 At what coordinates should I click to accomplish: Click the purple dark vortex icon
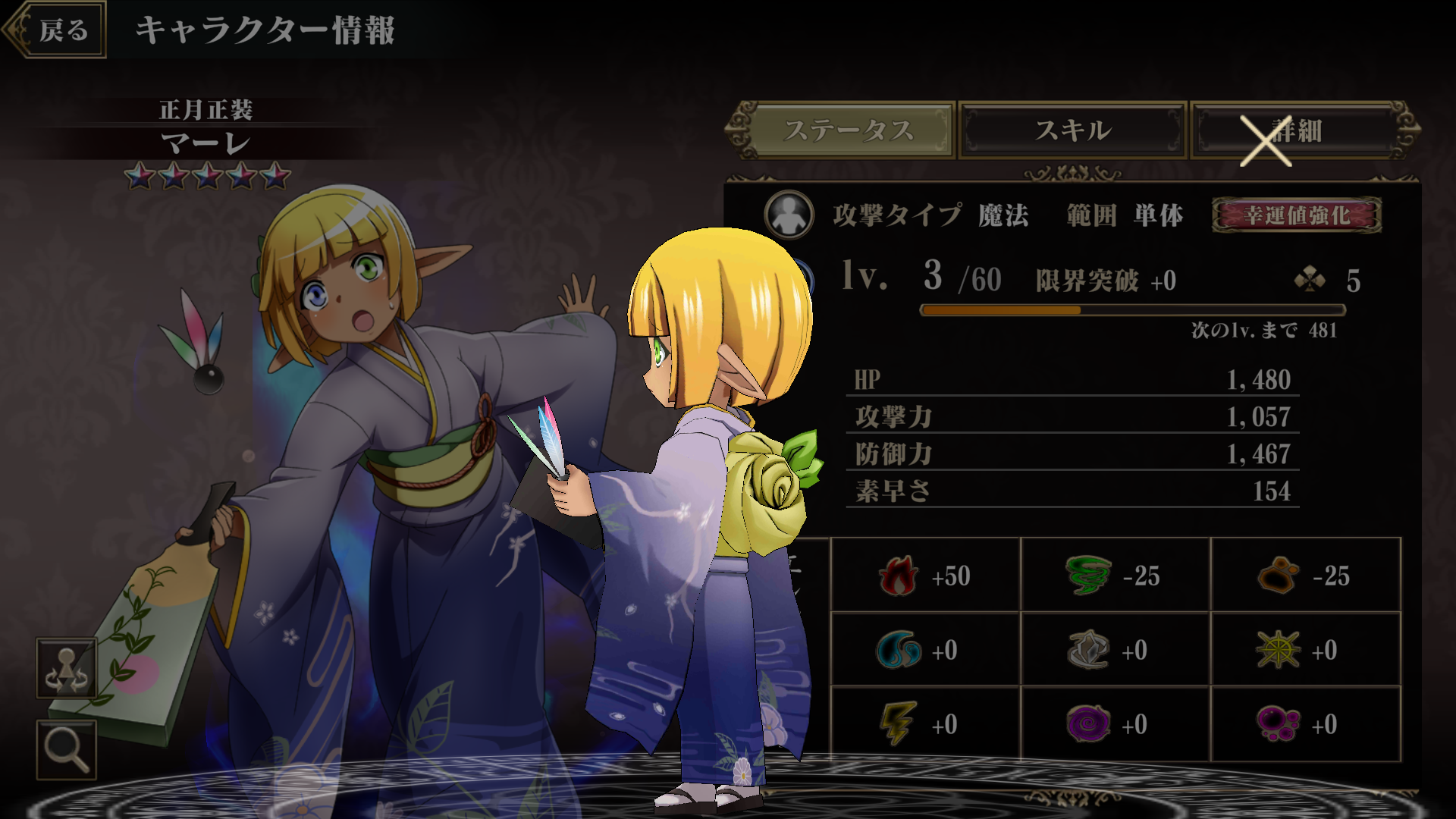(x=1088, y=723)
